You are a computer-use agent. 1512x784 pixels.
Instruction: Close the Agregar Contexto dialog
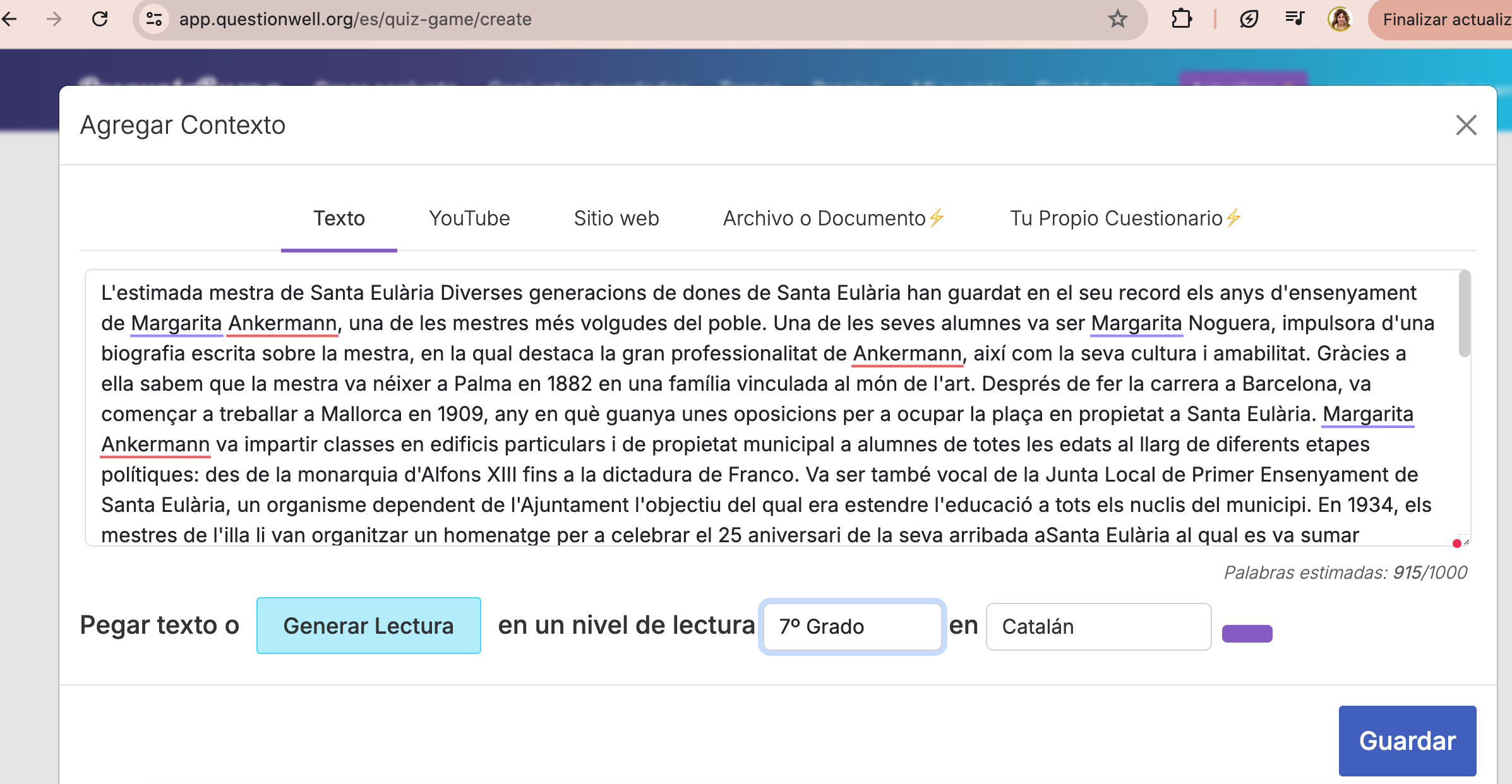[1467, 126]
